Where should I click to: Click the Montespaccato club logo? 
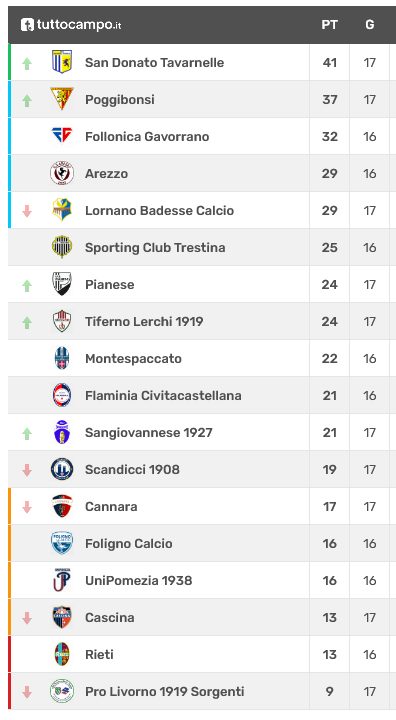click(x=62, y=358)
